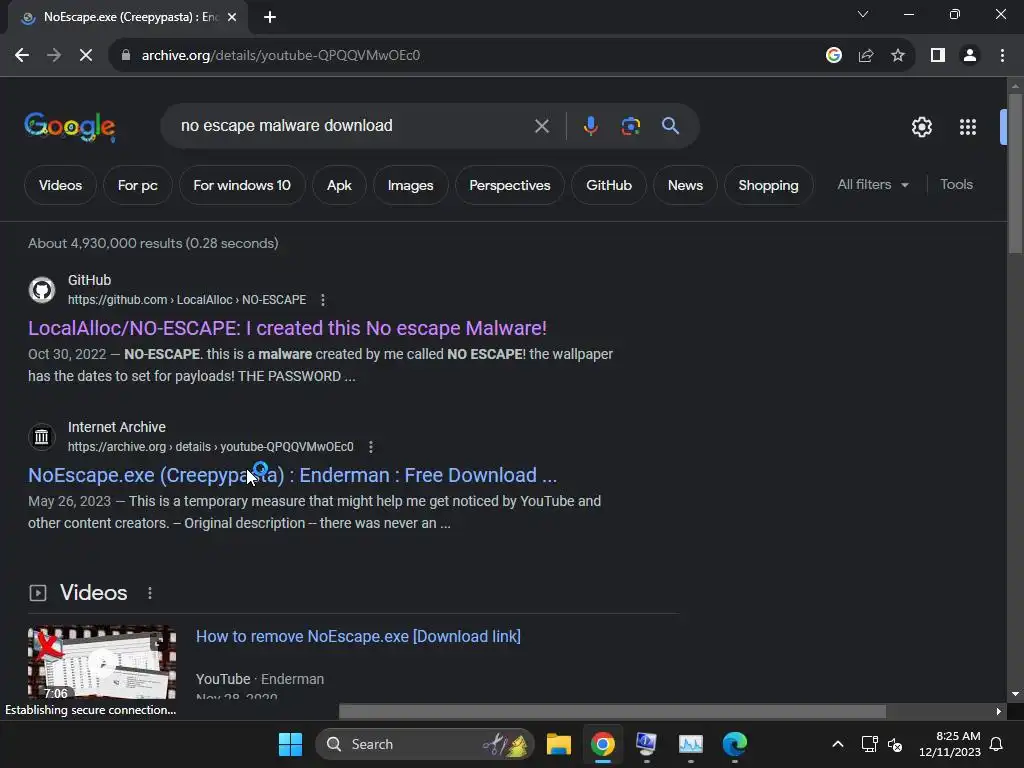1024x768 pixels.
Task: Switch to Images results
Action: click(x=410, y=185)
